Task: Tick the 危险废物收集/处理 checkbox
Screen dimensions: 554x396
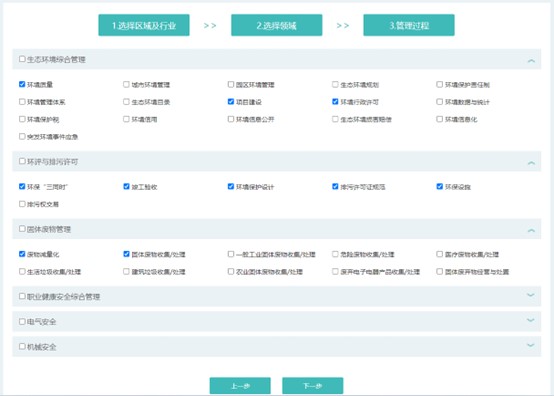Action: point(335,254)
